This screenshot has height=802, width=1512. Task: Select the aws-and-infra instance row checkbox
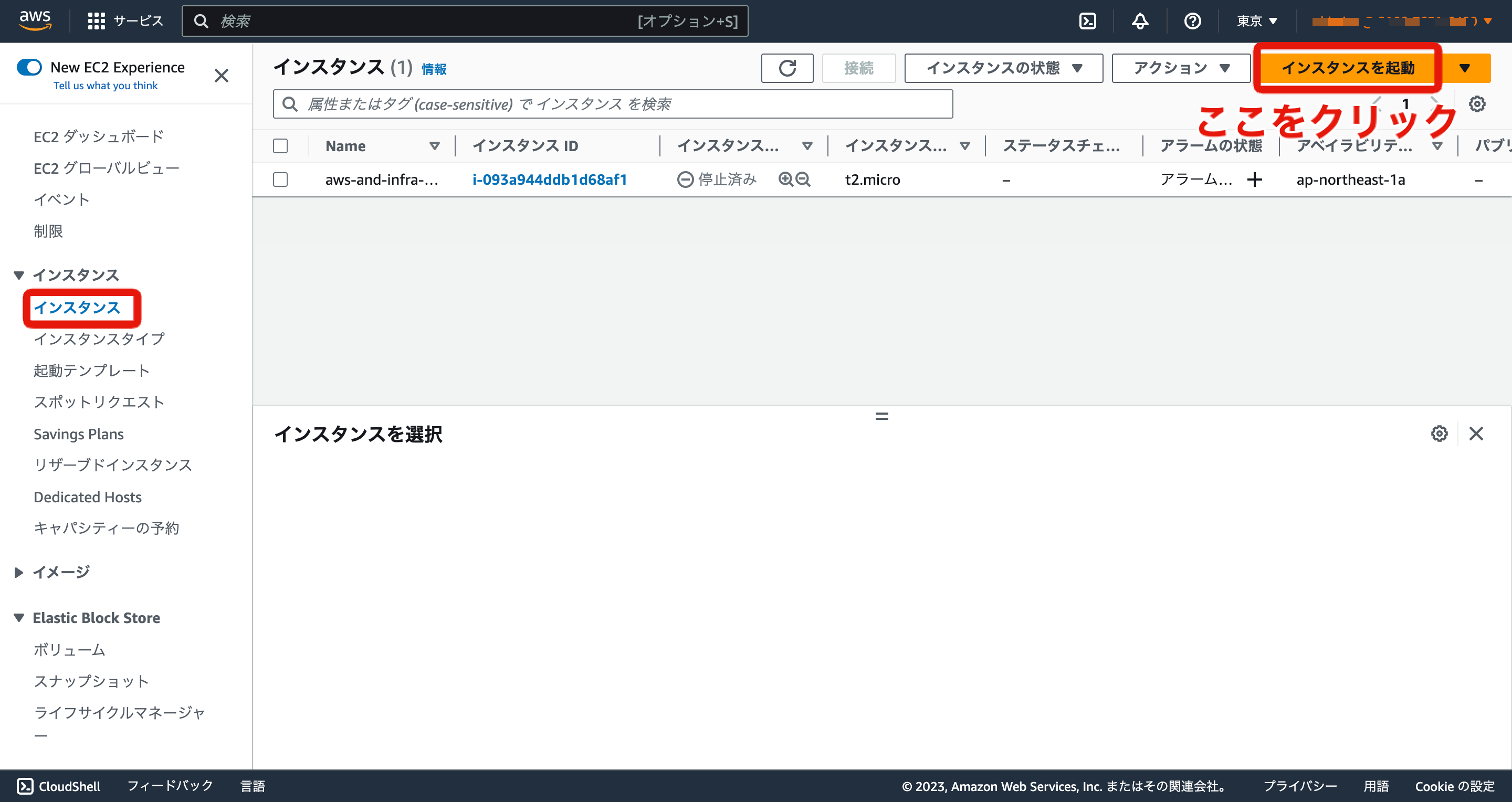280,180
